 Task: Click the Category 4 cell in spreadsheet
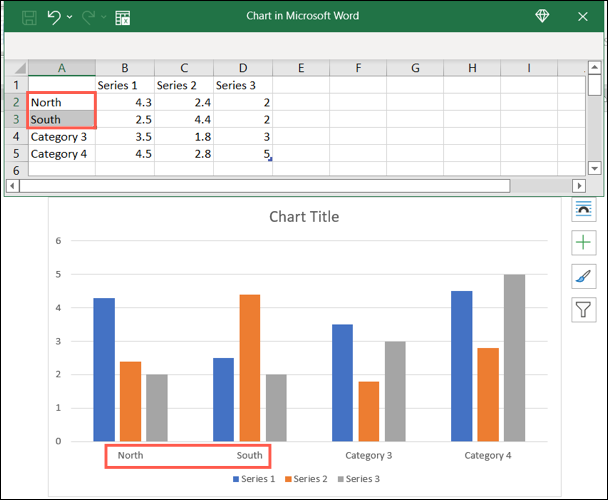(x=62, y=153)
